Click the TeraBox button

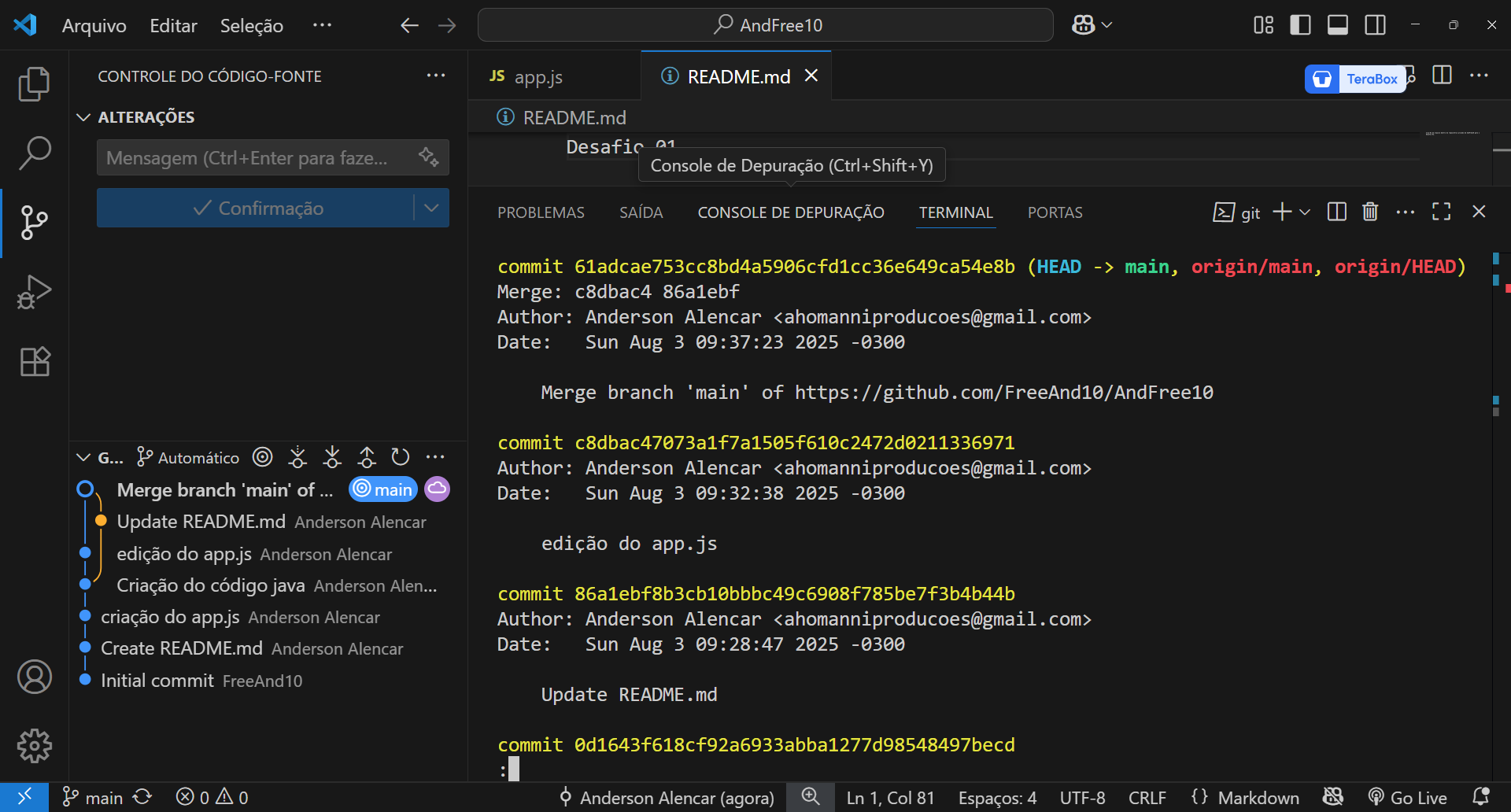(x=1355, y=79)
